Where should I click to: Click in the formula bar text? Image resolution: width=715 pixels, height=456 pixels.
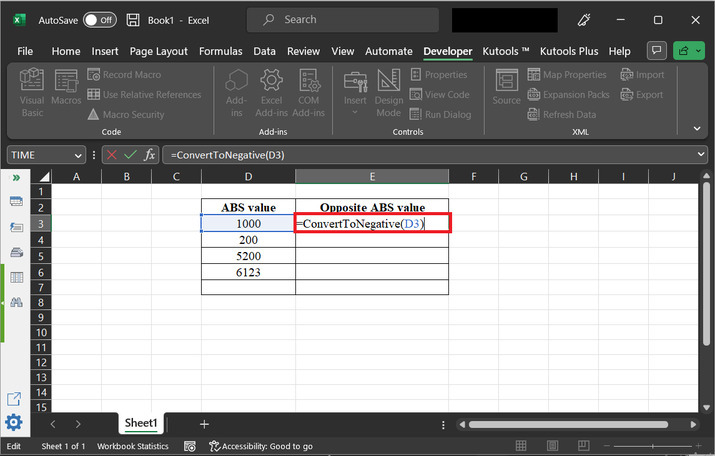tap(228, 155)
